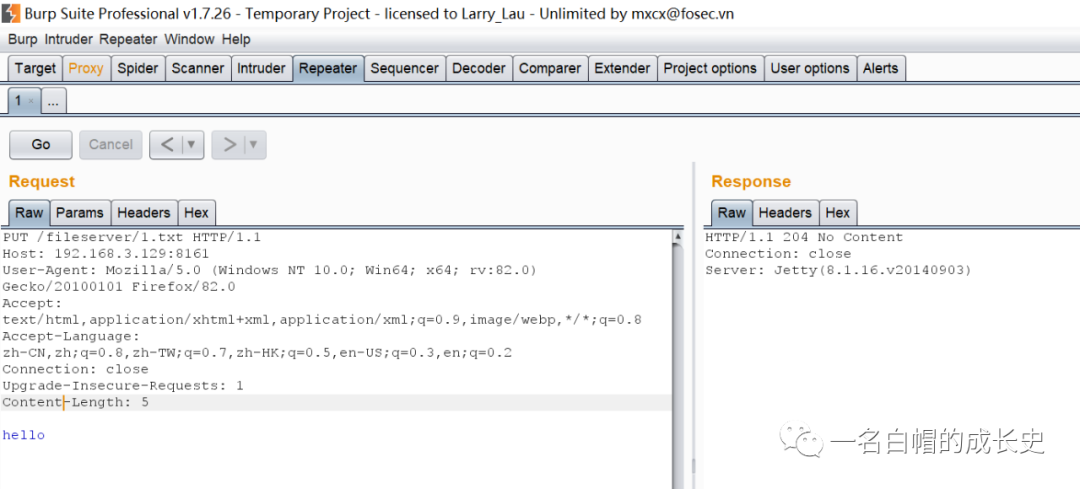
Task: Click the hello request body text
Action: click(x=23, y=435)
